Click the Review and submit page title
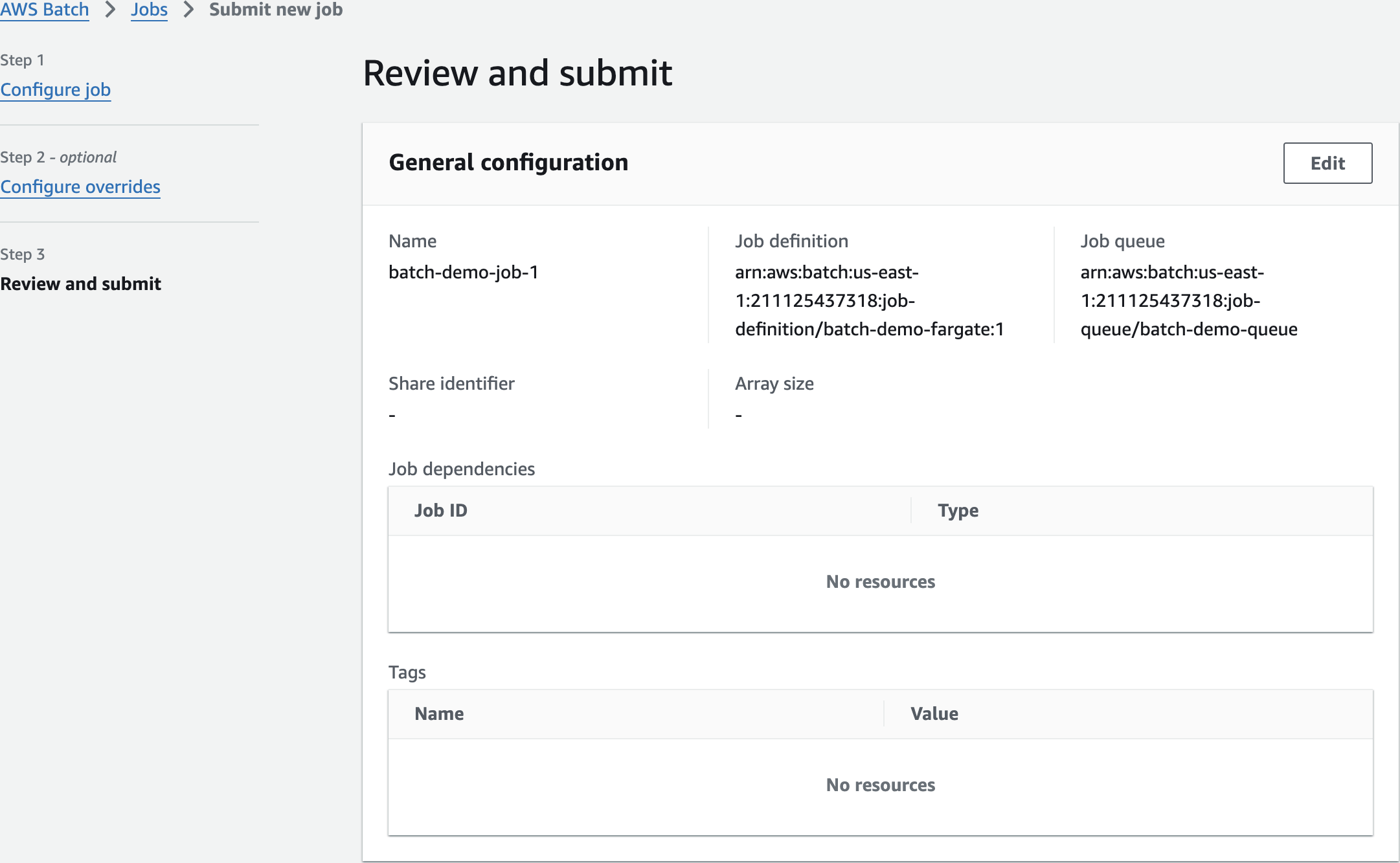Image resolution: width=1400 pixels, height=863 pixels. click(x=517, y=73)
